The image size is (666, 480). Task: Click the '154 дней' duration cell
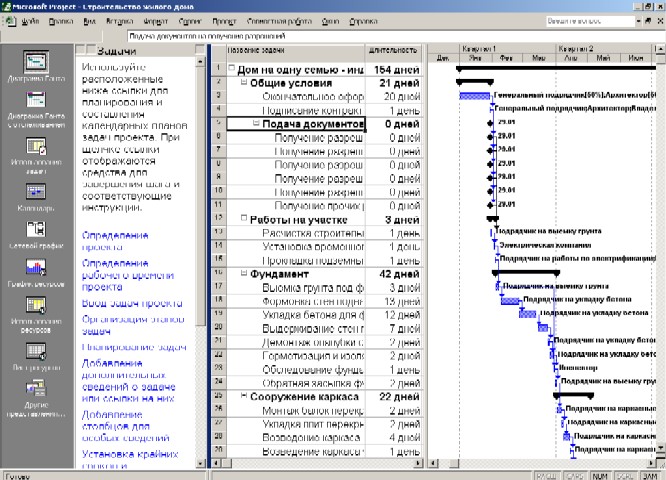(x=393, y=69)
